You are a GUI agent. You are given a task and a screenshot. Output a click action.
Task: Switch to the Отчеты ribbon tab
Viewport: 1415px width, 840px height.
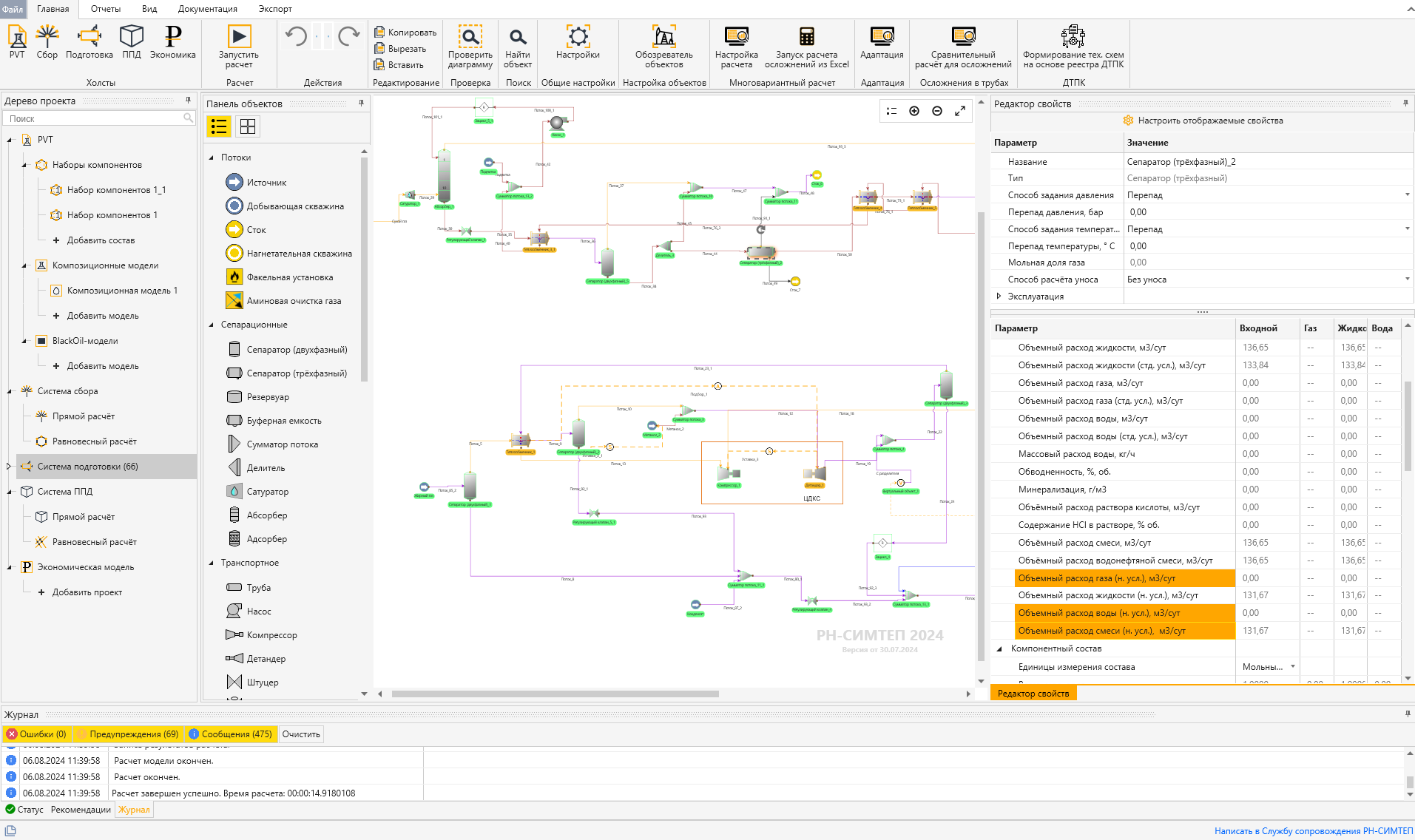(x=106, y=9)
